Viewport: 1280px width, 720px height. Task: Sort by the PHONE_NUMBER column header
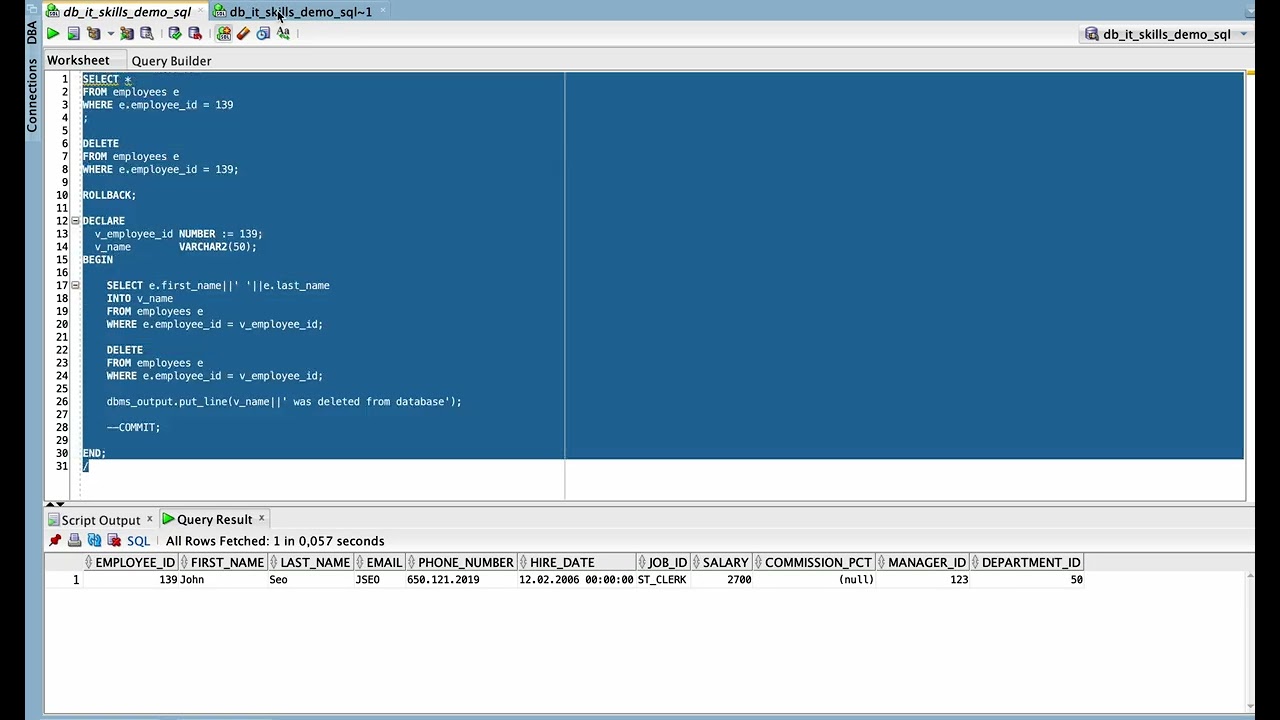462,563
